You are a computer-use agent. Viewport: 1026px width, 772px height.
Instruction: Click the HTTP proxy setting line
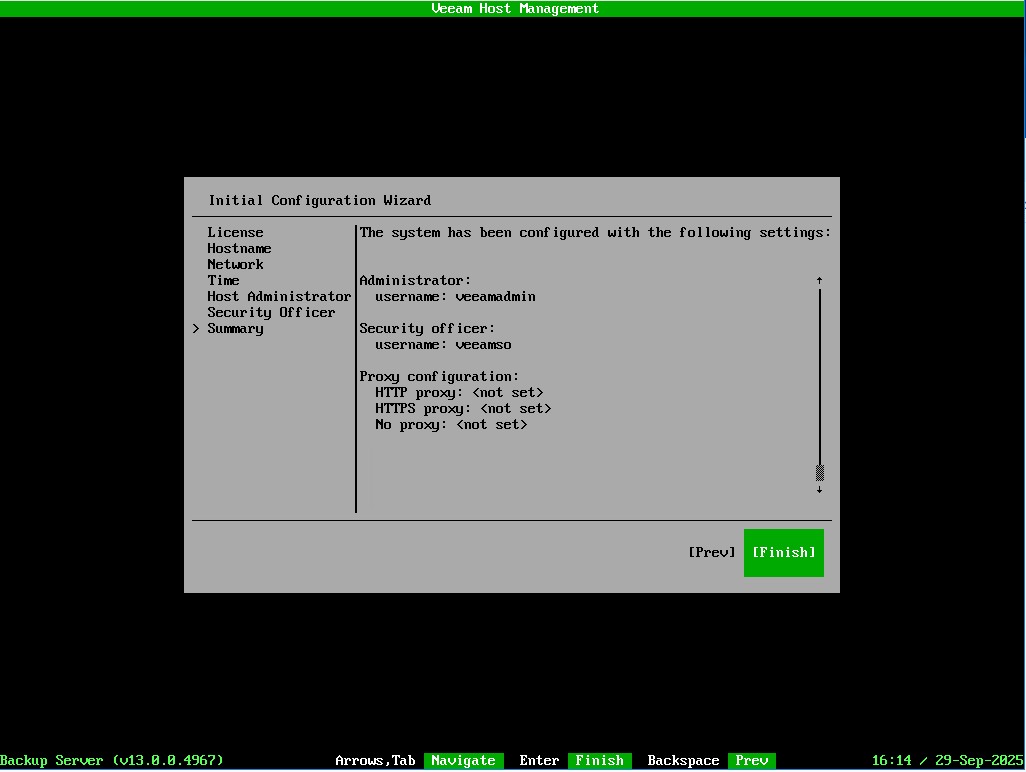tap(459, 393)
